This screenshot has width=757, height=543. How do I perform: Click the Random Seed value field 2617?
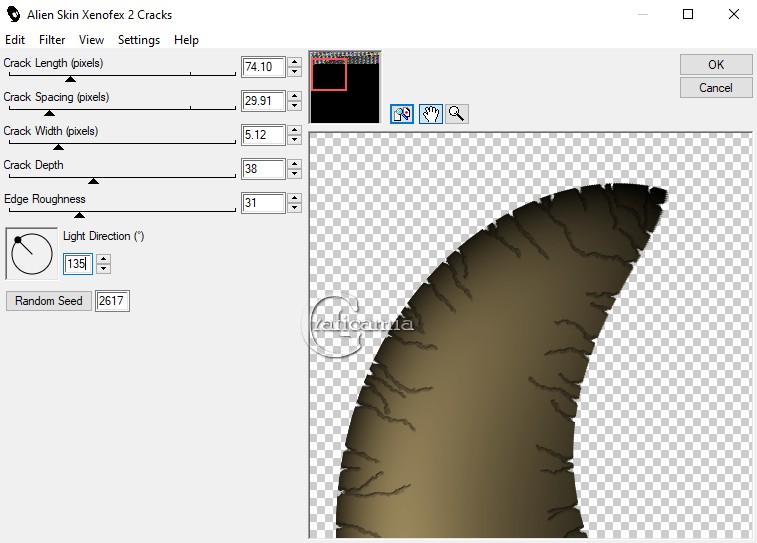coord(112,301)
